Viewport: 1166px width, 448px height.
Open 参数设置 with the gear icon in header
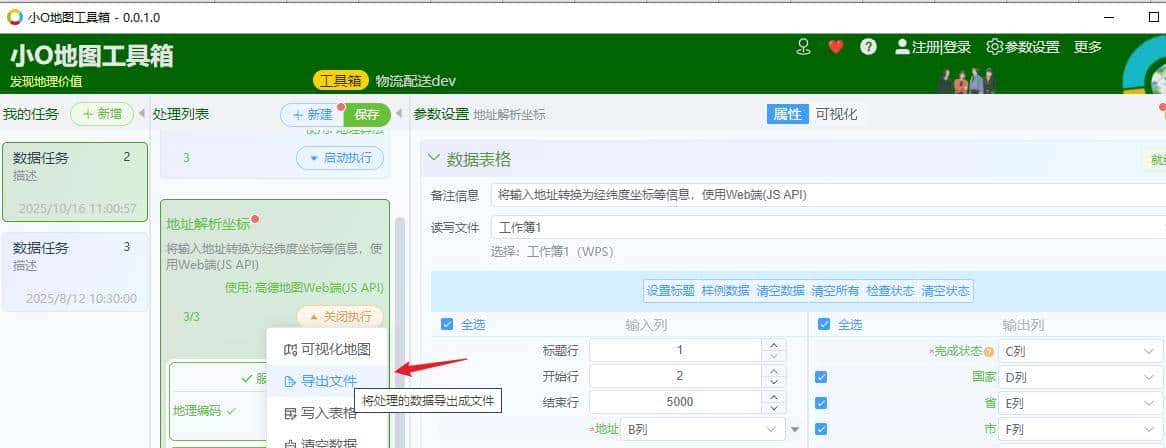[x=1023, y=47]
